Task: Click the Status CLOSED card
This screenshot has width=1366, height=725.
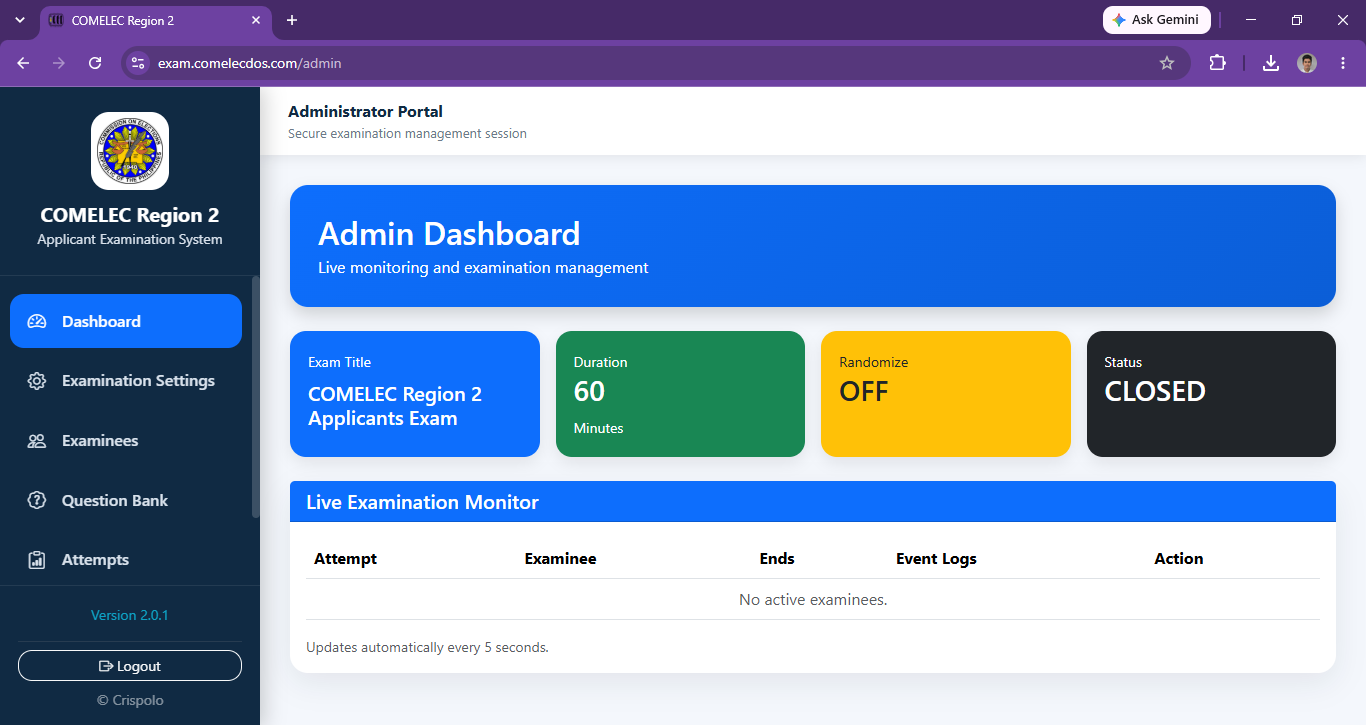Action: tap(1211, 394)
